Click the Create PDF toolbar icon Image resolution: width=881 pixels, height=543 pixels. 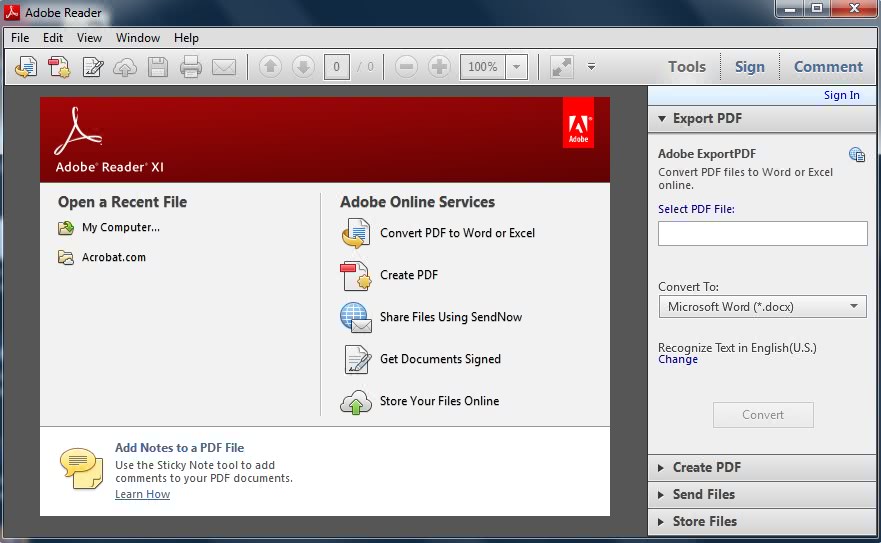tap(59, 67)
